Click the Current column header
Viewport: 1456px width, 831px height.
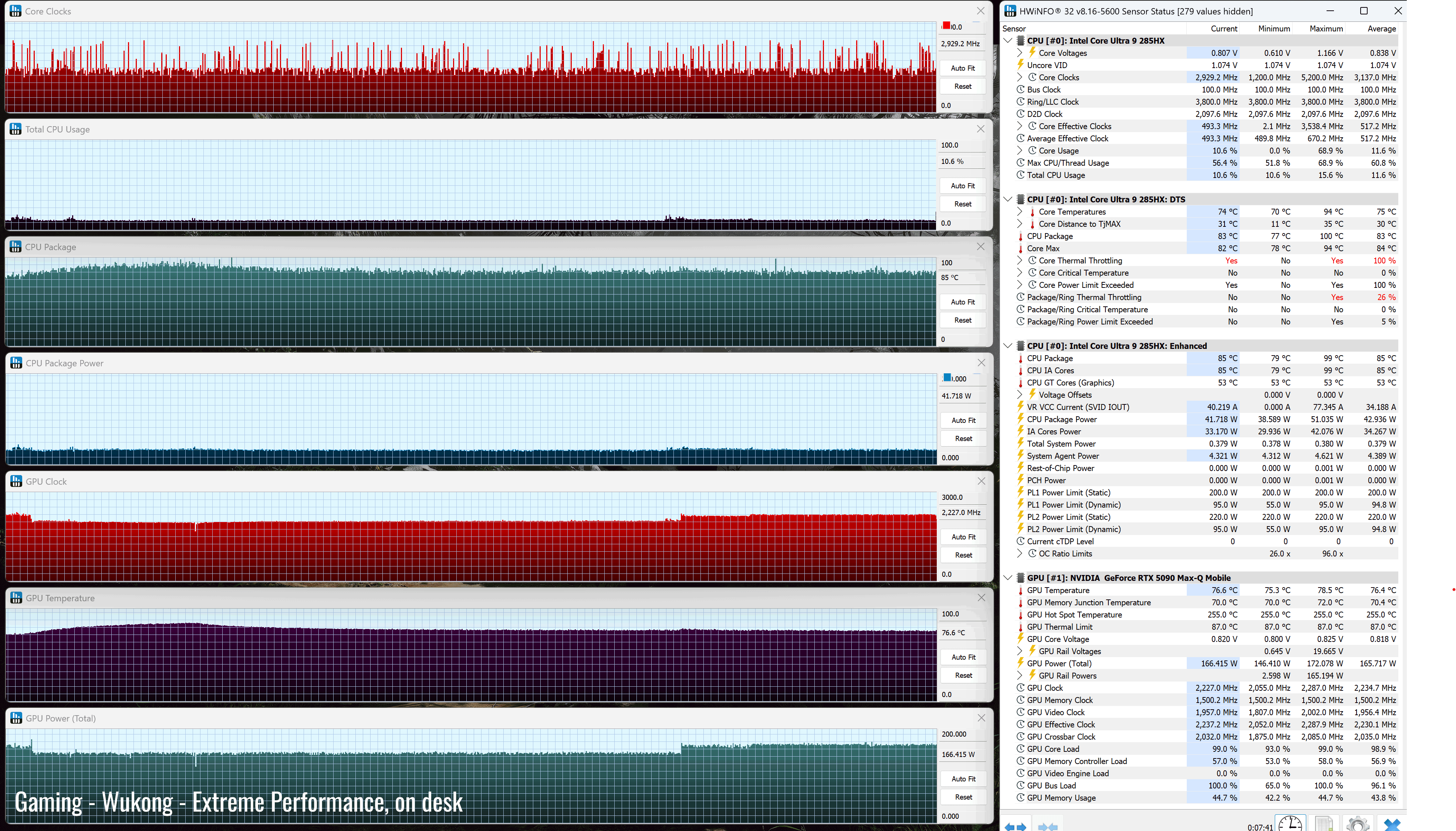pos(1213,28)
